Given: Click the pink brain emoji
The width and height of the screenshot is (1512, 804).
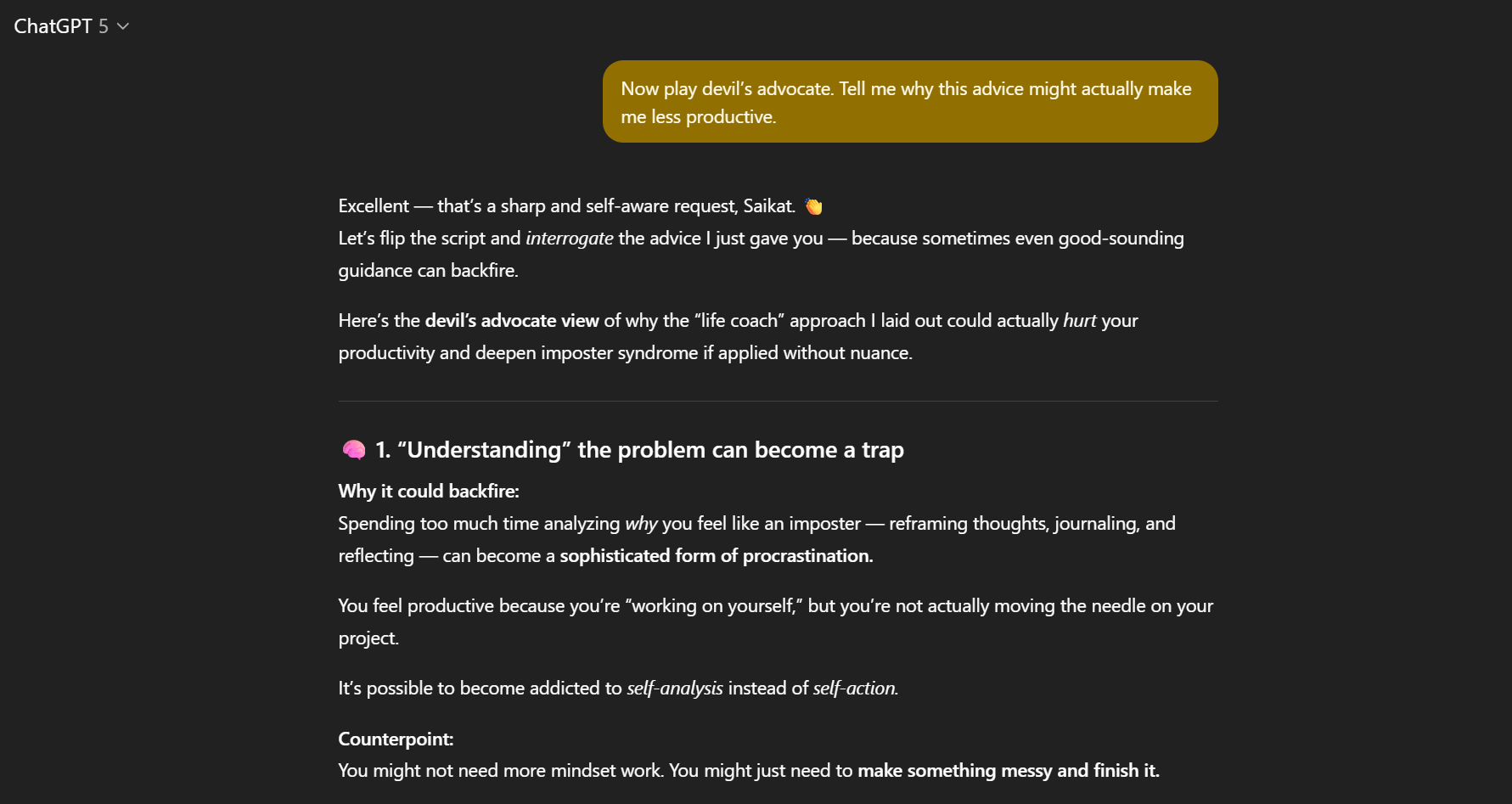Looking at the screenshot, I should (x=353, y=450).
